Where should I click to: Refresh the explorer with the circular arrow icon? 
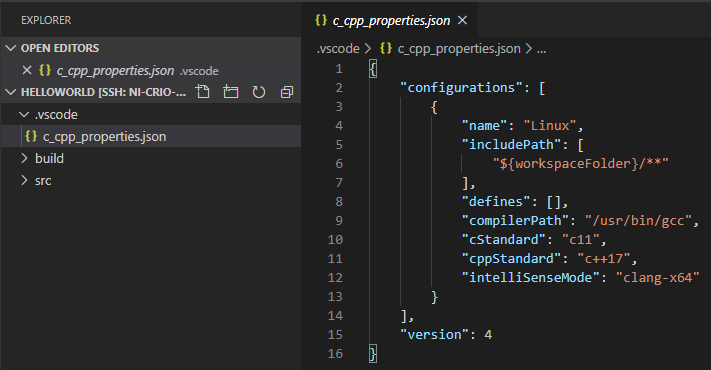[x=259, y=92]
